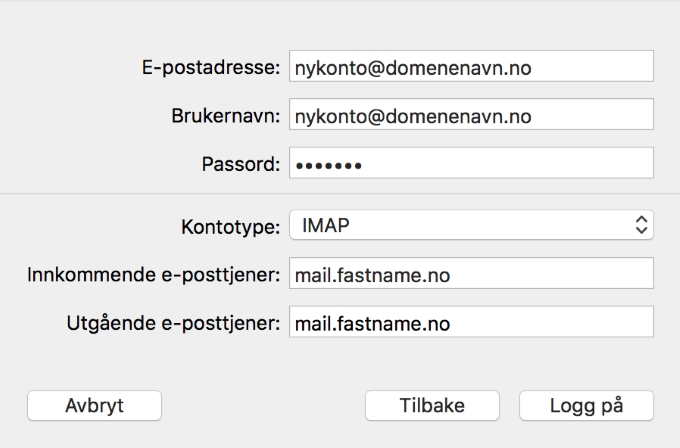Screen dimensions: 680x448
Task: Sign in with the Logg på button
Action: (586, 405)
